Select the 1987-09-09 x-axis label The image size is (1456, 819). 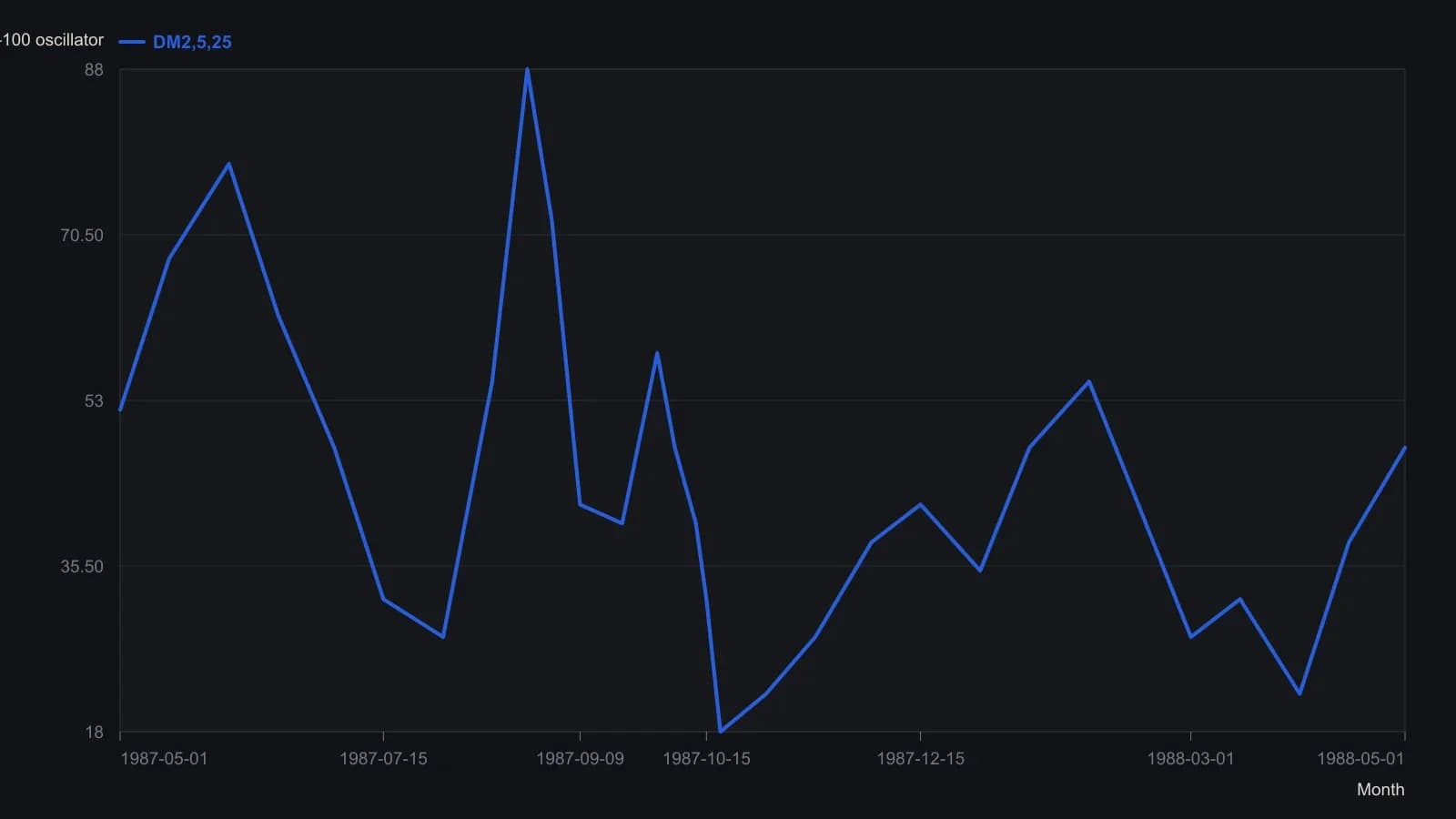point(580,758)
